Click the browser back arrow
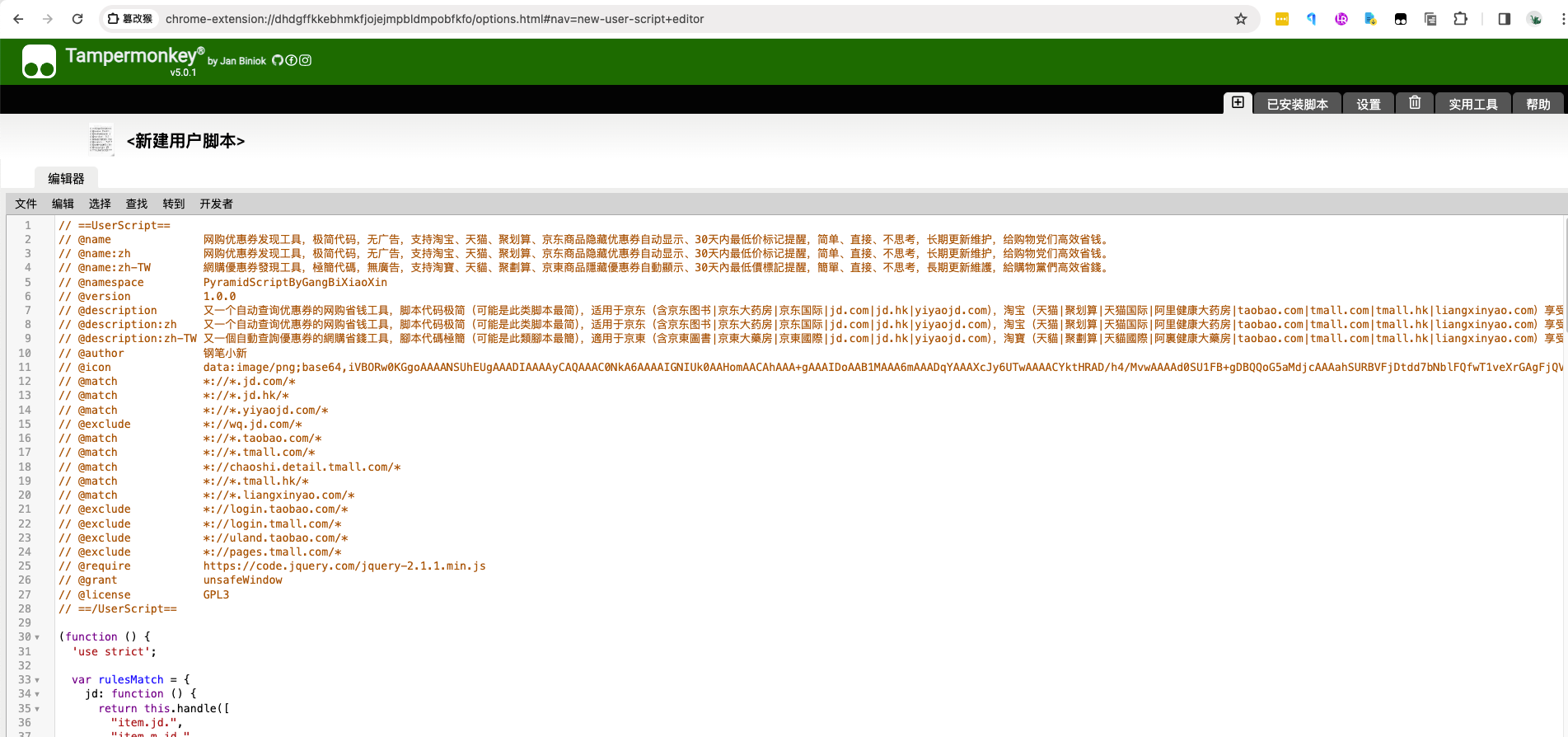The width and height of the screenshot is (1568, 737). (x=18, y=19)
